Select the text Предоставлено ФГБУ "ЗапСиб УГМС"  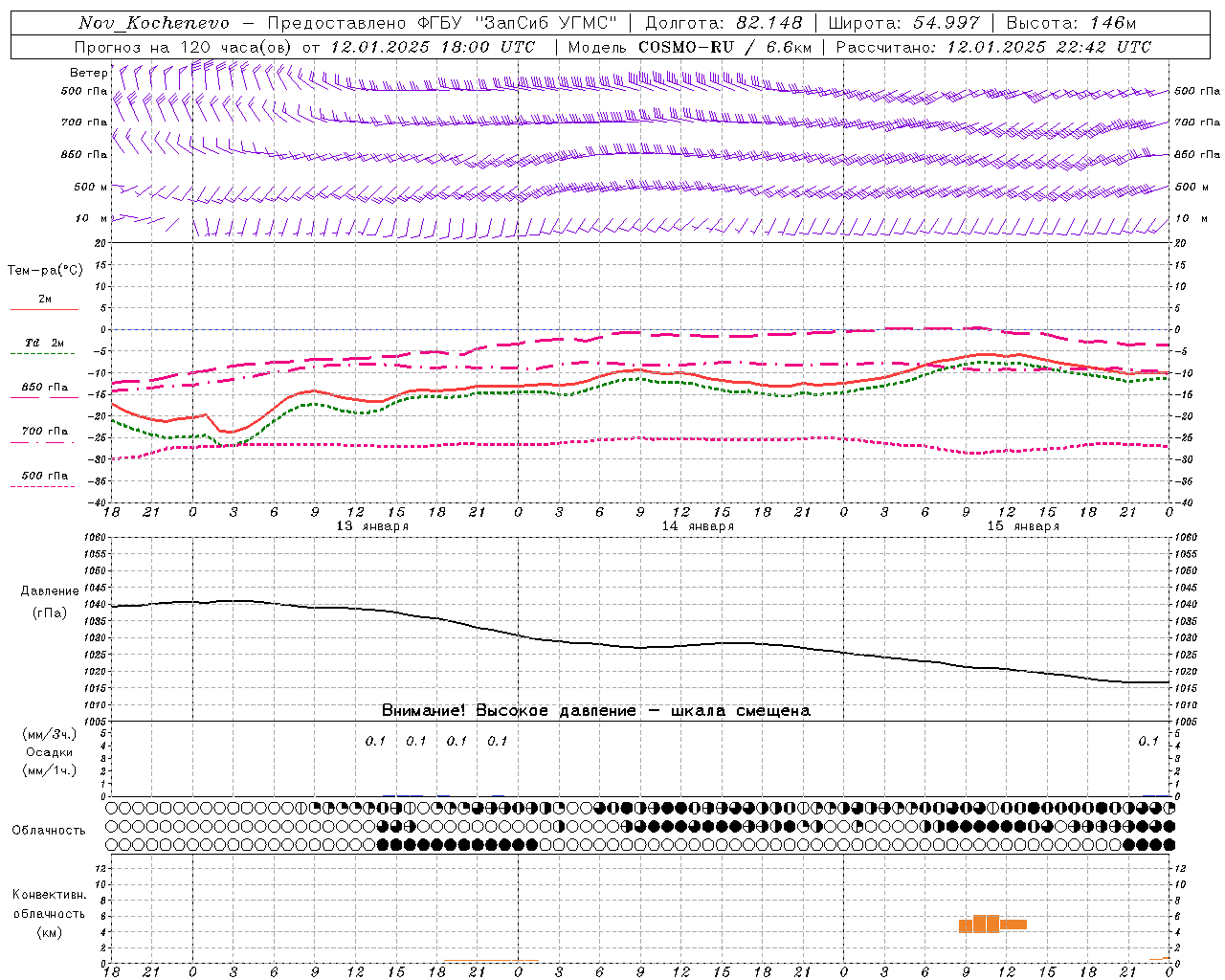(x=442, y=23)
